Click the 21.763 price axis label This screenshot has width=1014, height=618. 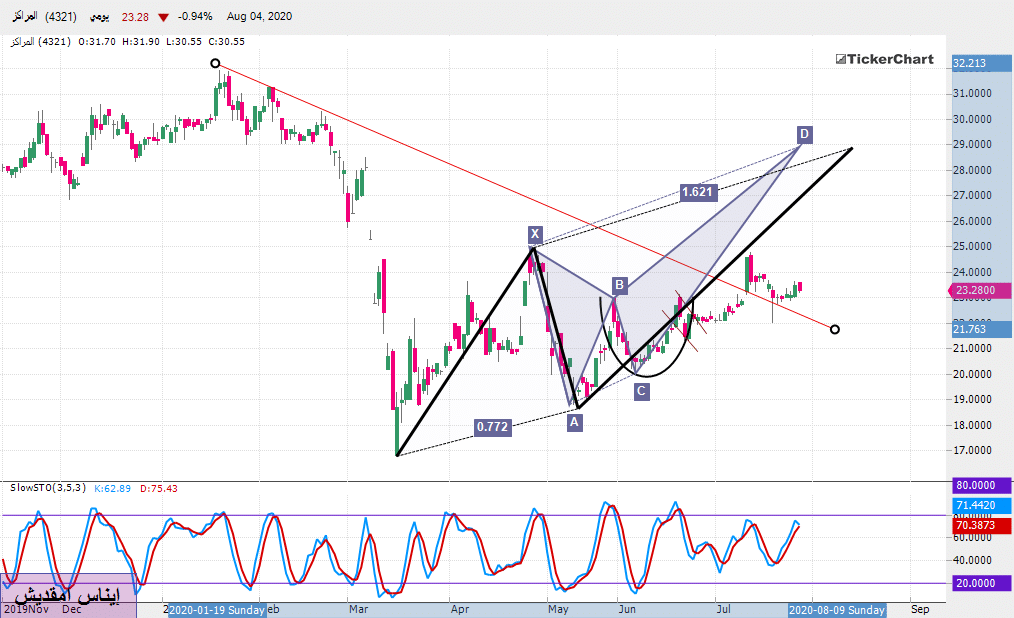click(x=972, y=329)
